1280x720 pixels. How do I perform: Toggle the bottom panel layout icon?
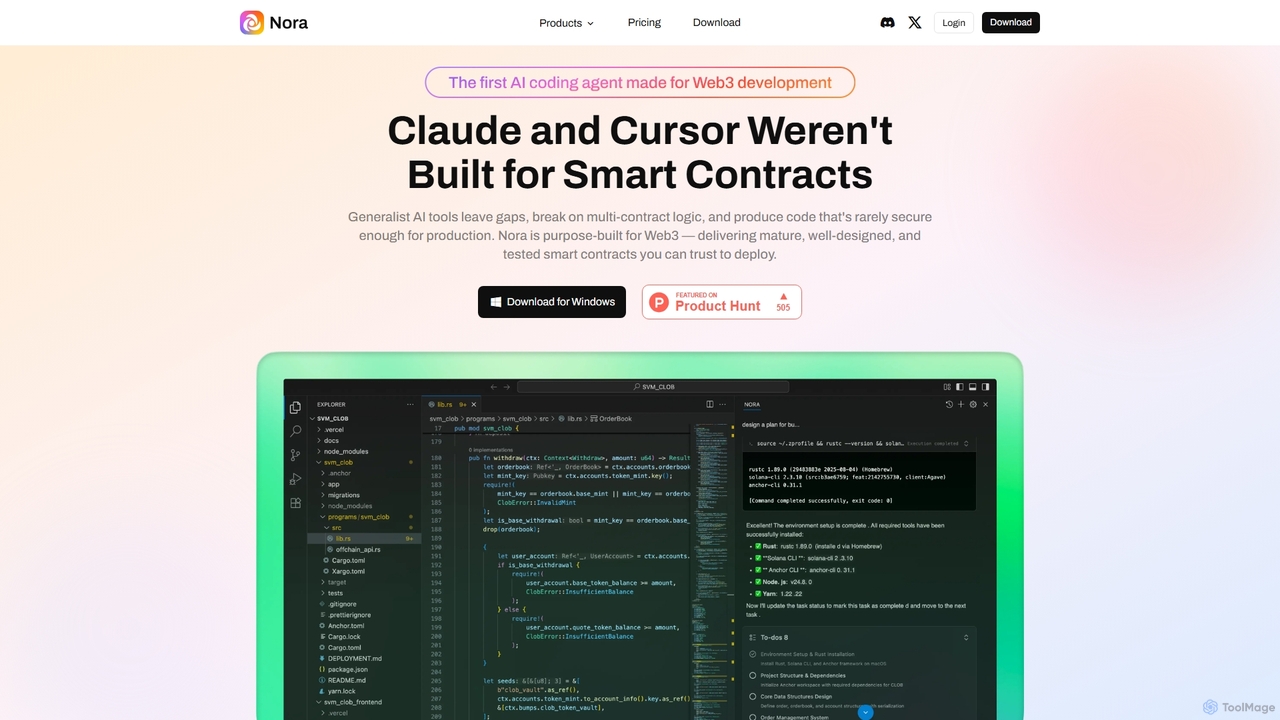click(971, 387)
